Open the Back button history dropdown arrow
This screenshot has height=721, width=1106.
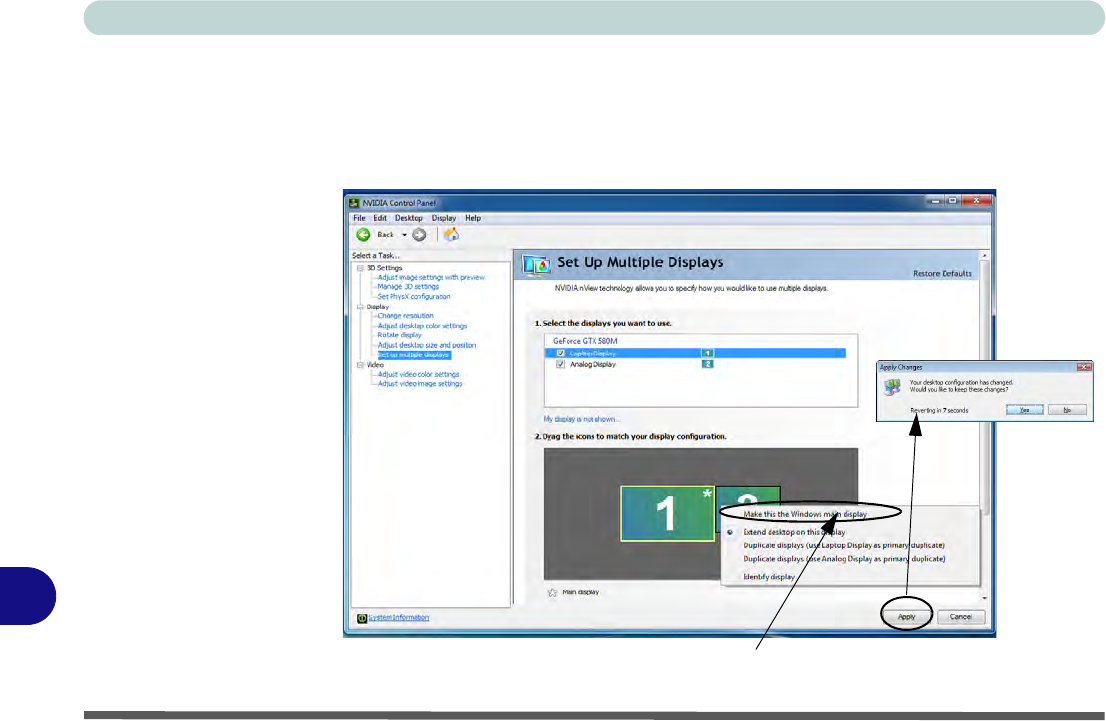pyautogui.click(x=404, y=235)
